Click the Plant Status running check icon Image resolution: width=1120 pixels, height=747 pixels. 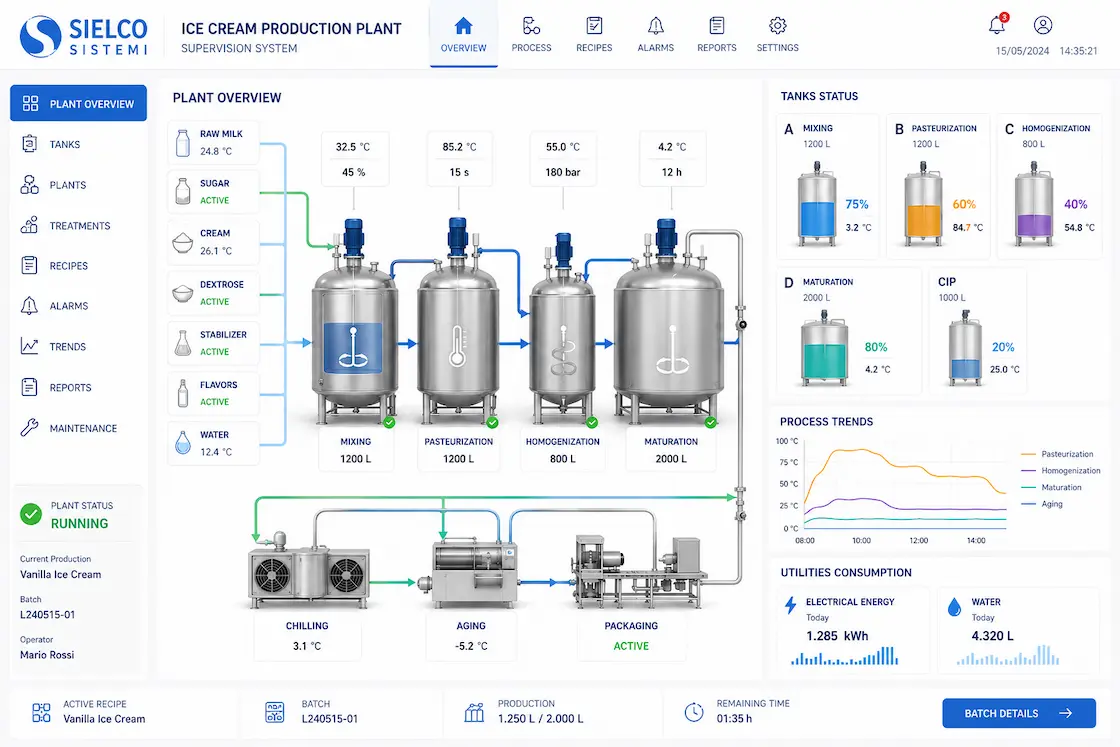point(31,514)
